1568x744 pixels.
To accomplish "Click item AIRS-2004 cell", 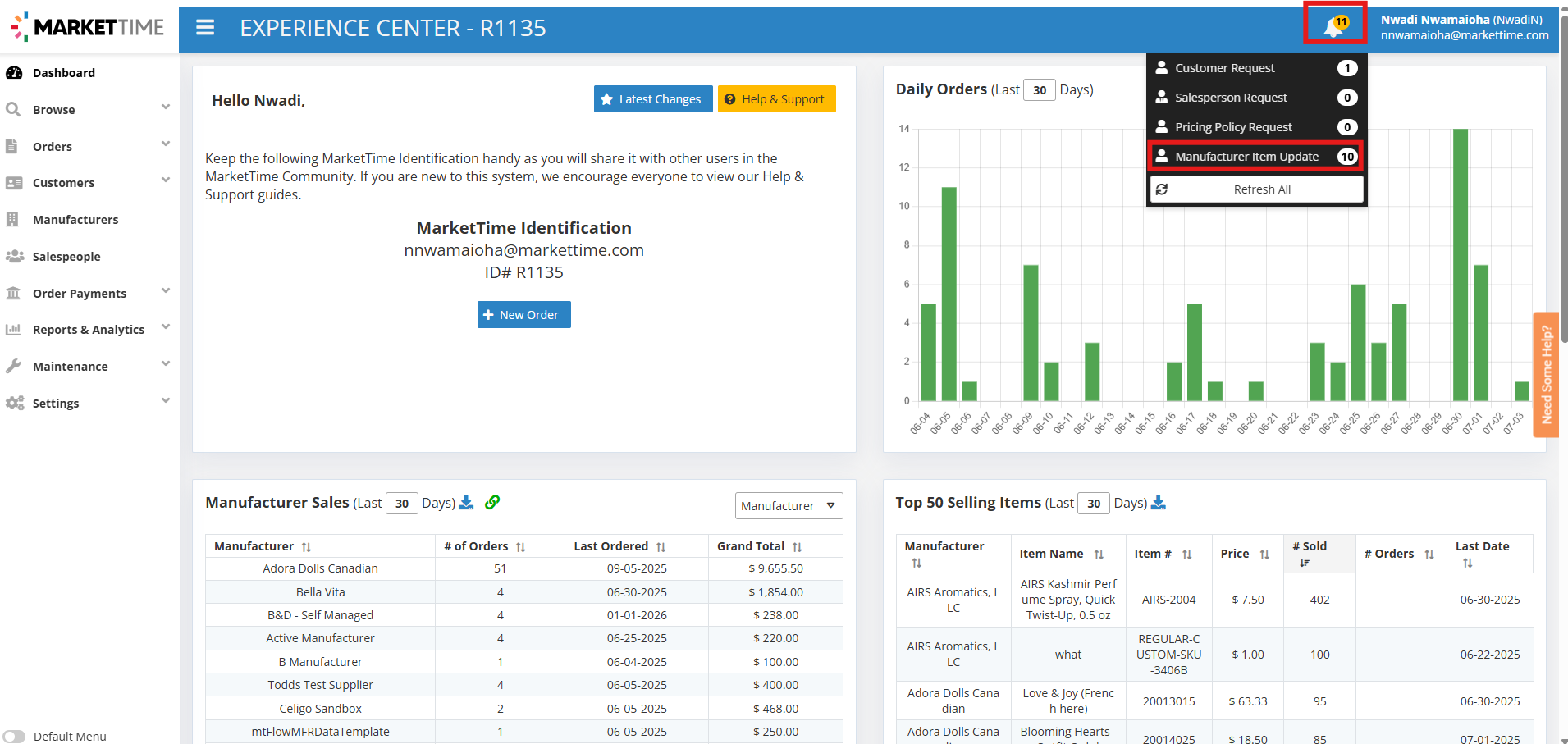I will [1168, 600].
